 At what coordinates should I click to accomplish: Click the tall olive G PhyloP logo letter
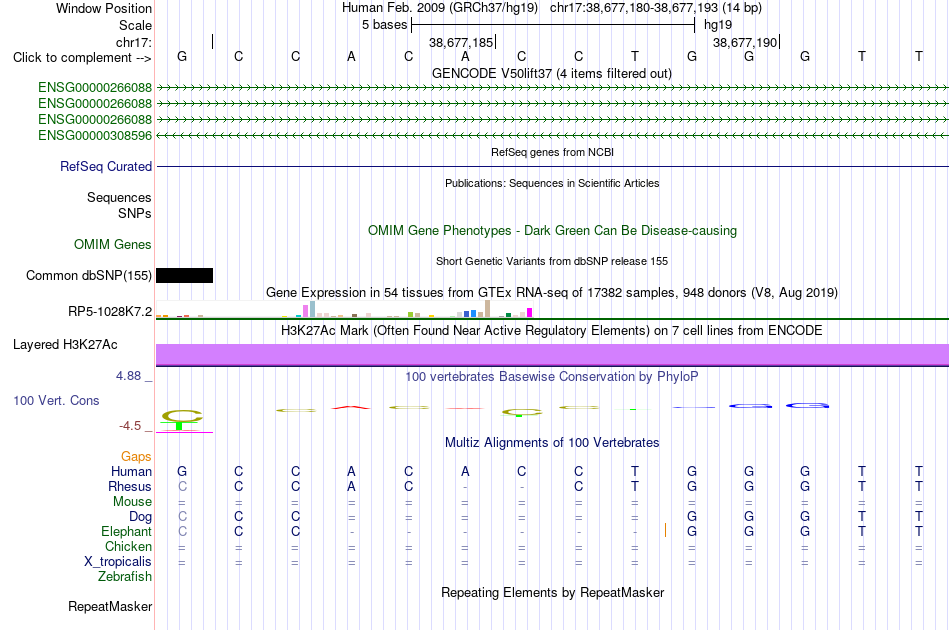coord(182,416)
